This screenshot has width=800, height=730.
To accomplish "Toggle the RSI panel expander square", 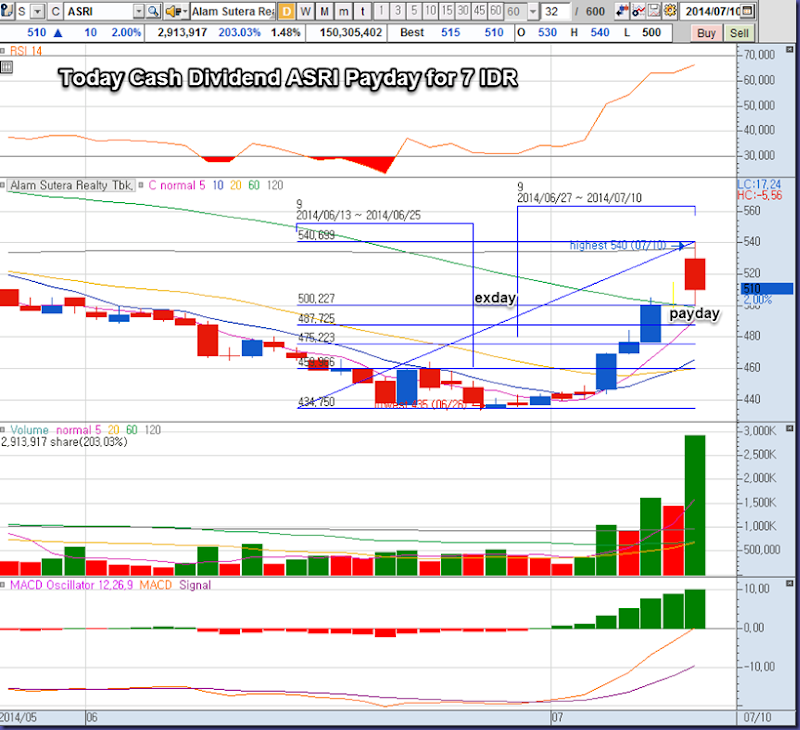I will pyautogui.click(x=3, y=51).
